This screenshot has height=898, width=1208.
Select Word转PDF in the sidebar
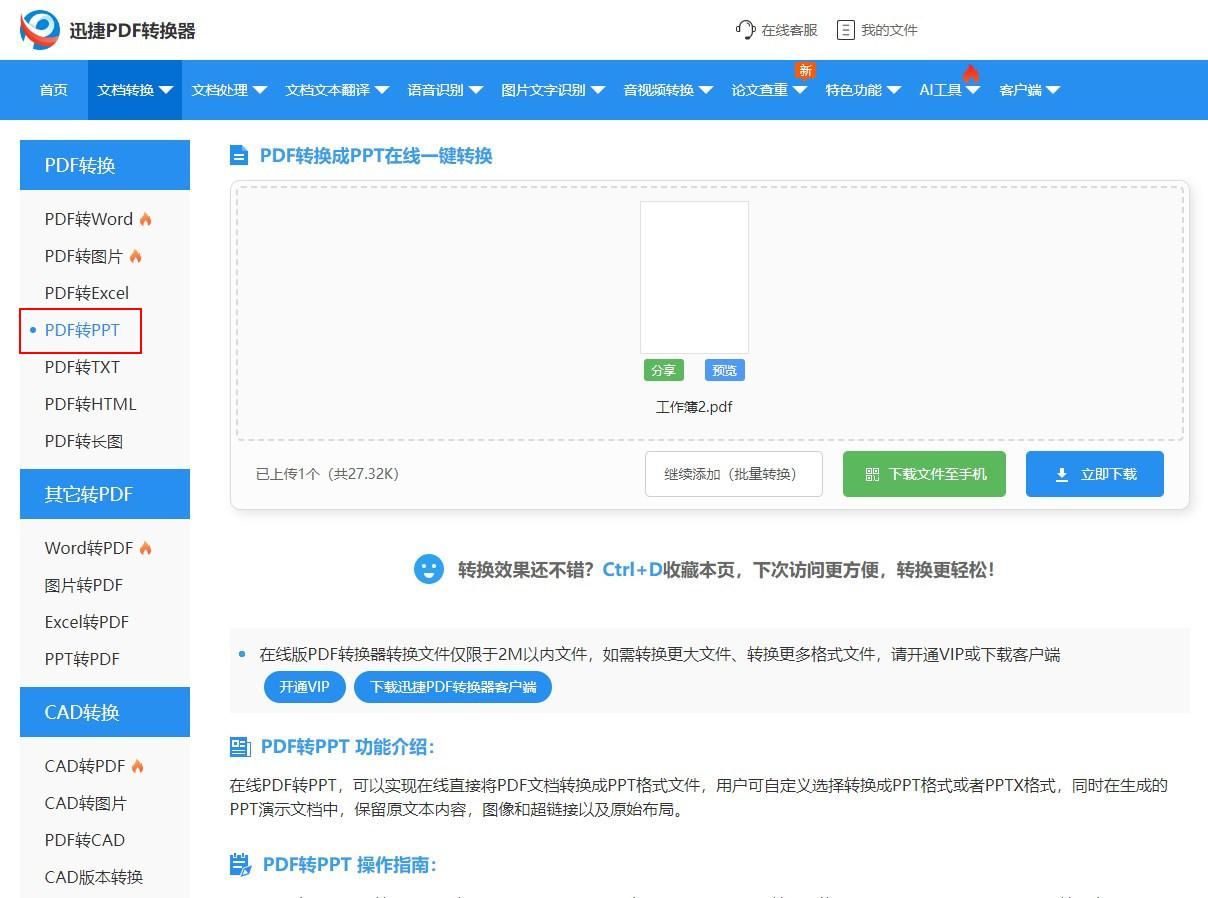tap(89, 548)
